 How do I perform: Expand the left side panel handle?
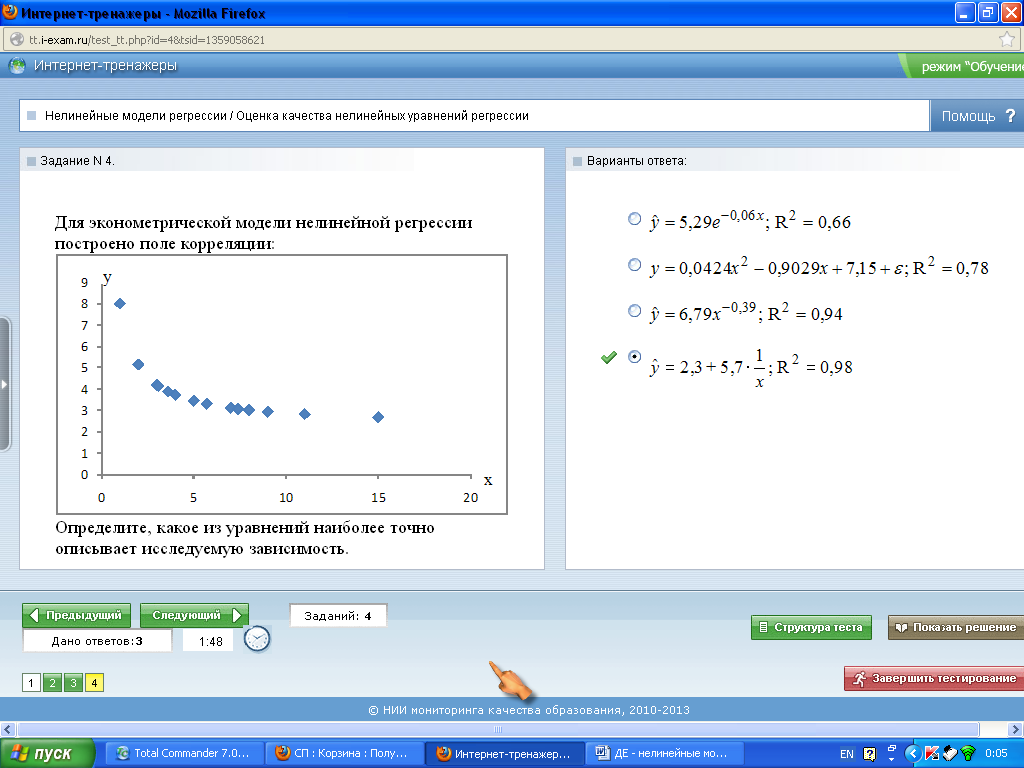pos(5,384)
